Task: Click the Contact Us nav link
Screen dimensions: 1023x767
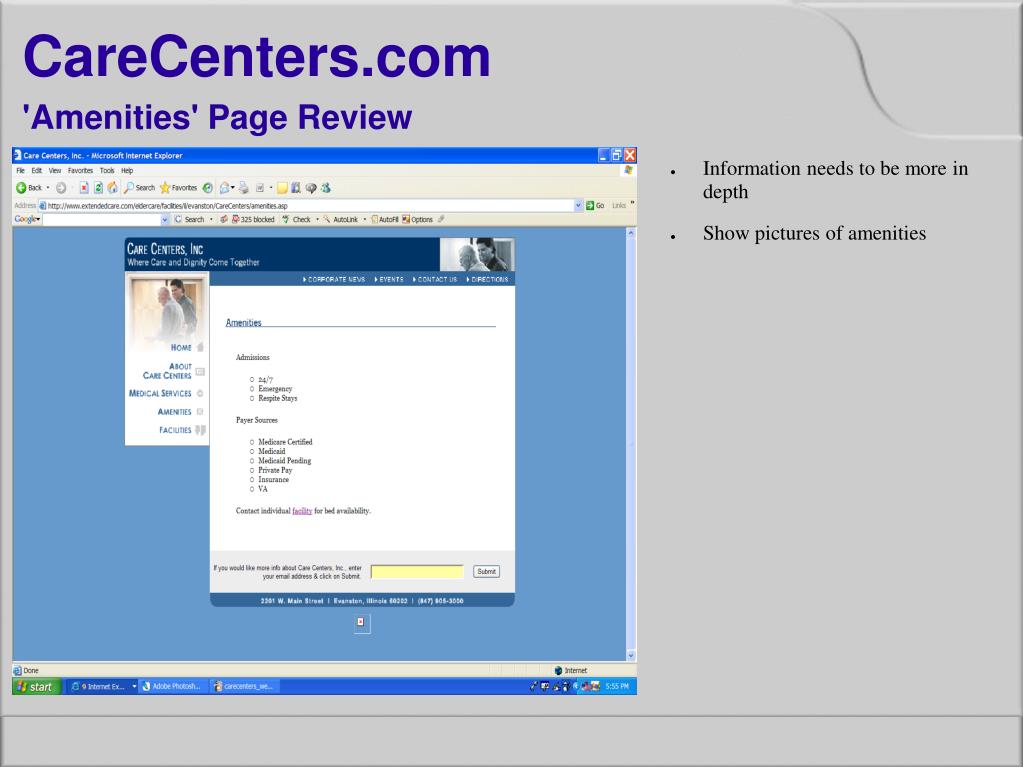Action: click(x=435, y=279)
